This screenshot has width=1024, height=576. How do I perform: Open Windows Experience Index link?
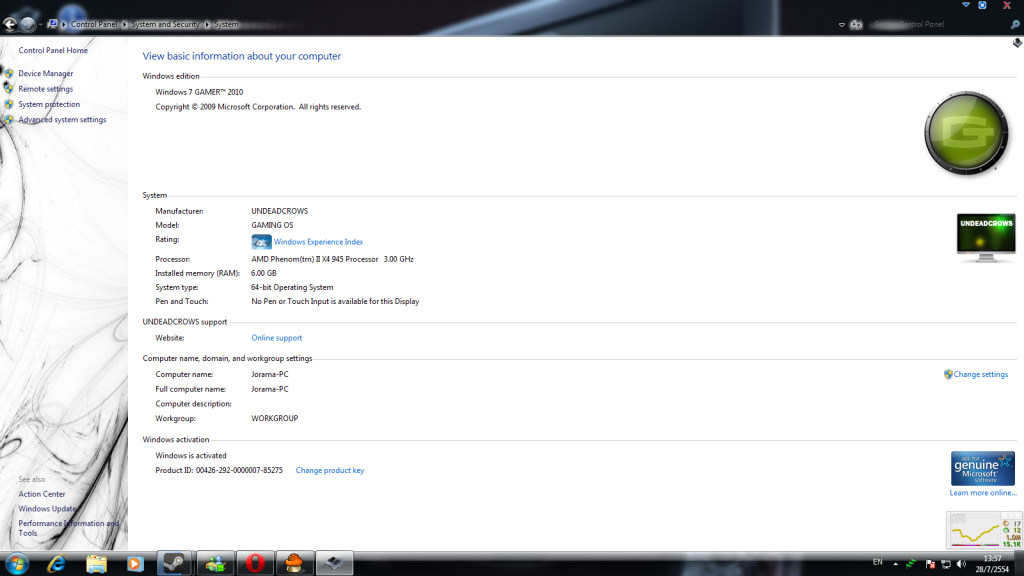(318, 242)
